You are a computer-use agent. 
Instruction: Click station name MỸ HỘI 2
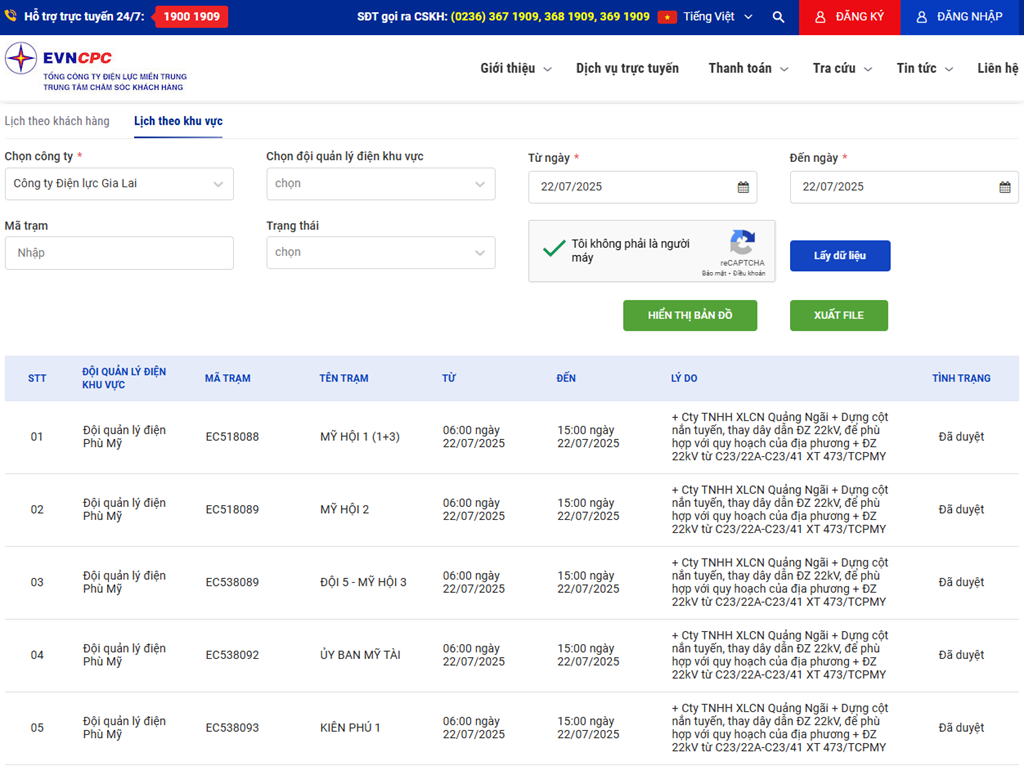click(x=344, y=509)
